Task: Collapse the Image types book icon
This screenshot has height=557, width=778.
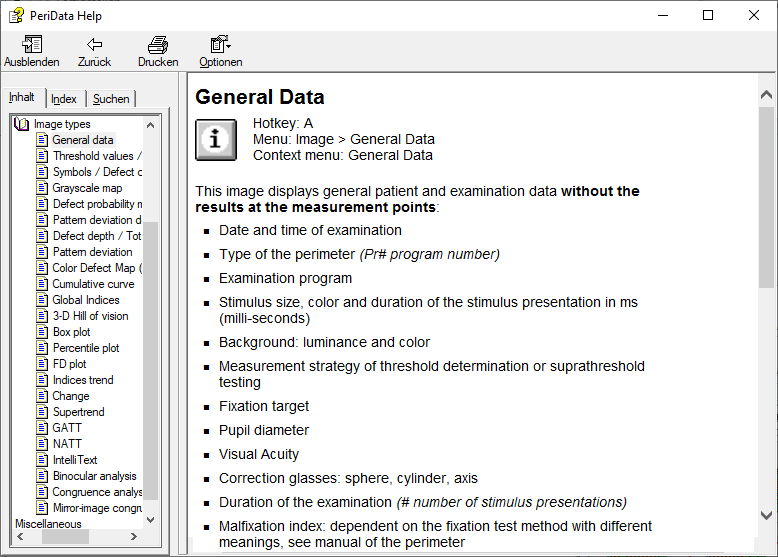Action: (x=21, y=124)
